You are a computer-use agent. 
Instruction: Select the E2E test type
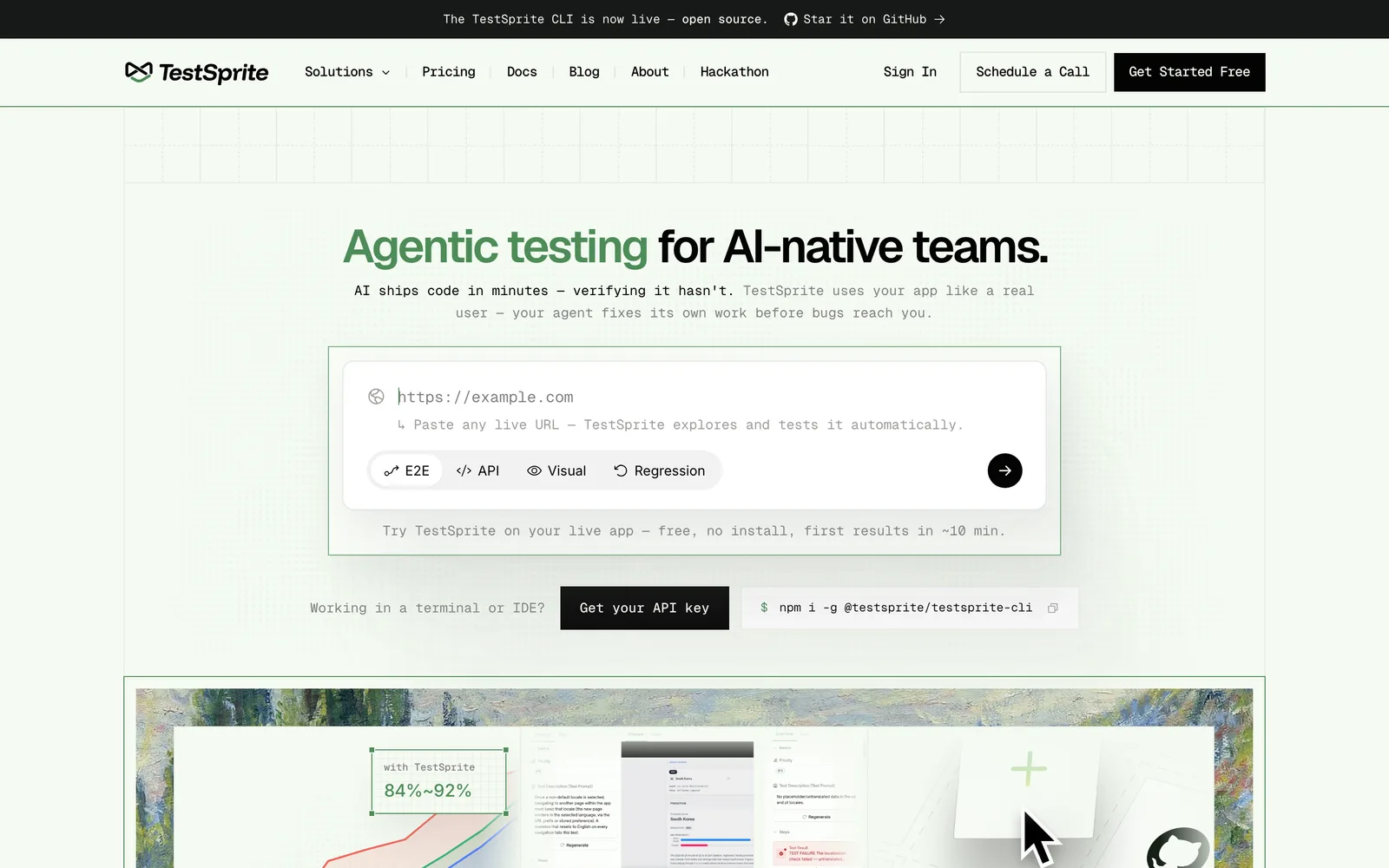tap(406, 470)
